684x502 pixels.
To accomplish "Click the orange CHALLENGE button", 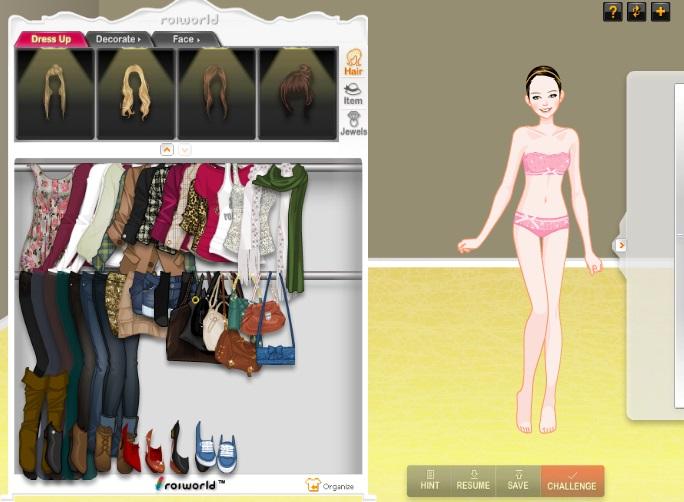I will [x=572, y=480].
